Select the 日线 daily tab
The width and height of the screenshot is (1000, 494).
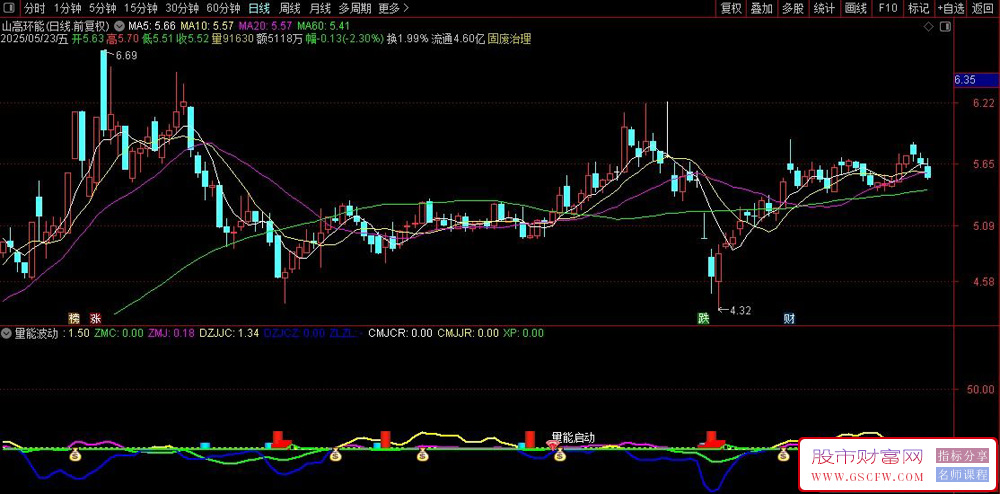tap(259, 8)
